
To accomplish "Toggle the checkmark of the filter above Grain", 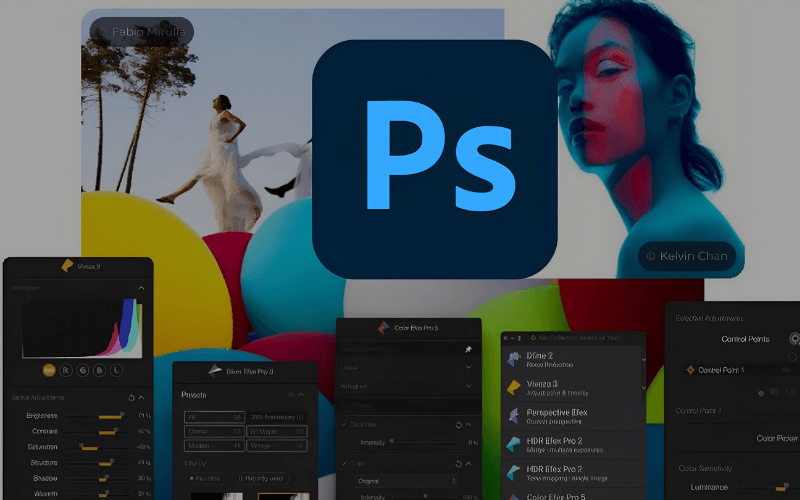I will pyautogui.click(x=345, y=424).
